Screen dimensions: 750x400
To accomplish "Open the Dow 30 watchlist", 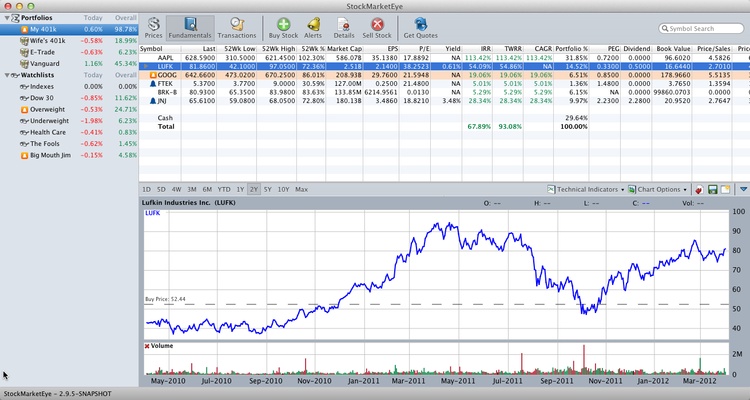I will 69,98.
